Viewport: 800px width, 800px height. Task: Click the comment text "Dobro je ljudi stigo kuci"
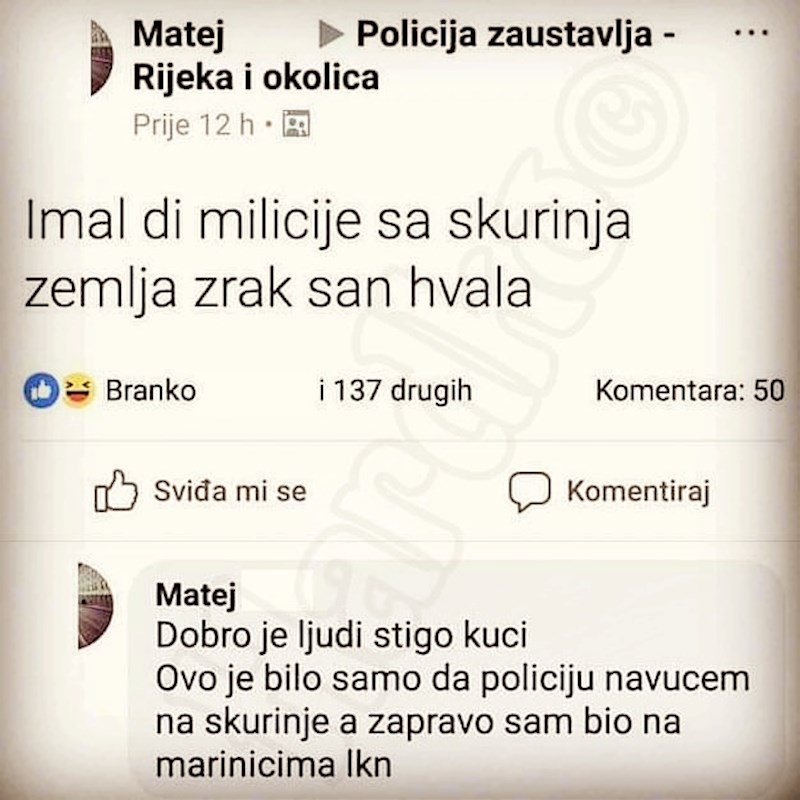340,635
